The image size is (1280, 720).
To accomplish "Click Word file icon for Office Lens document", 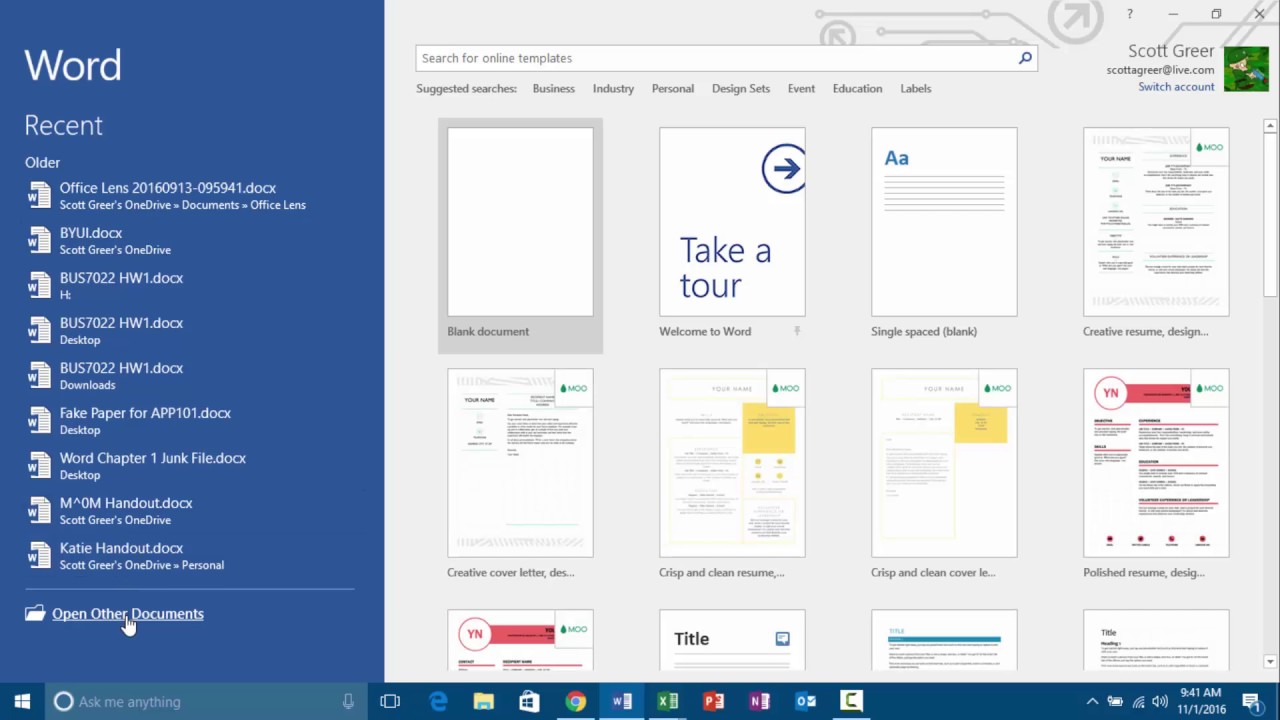I will [x=39, y=195].
